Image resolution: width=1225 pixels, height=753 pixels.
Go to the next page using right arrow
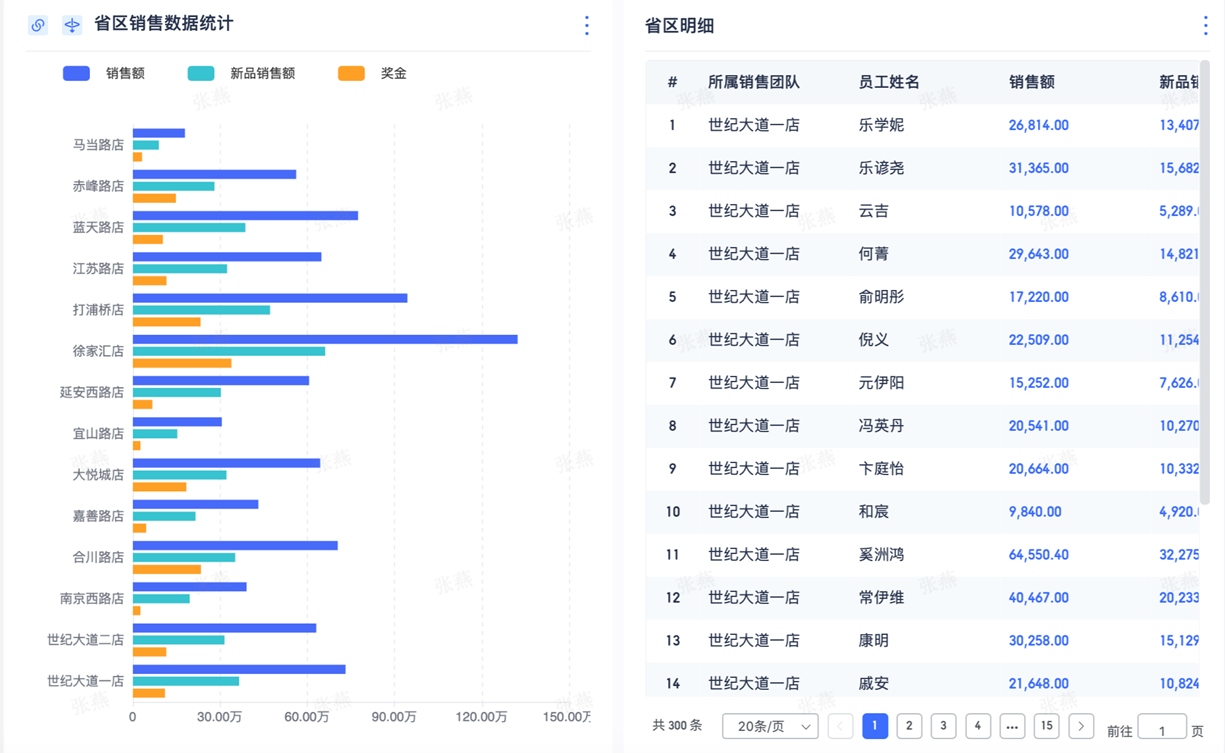point(1080,726)
